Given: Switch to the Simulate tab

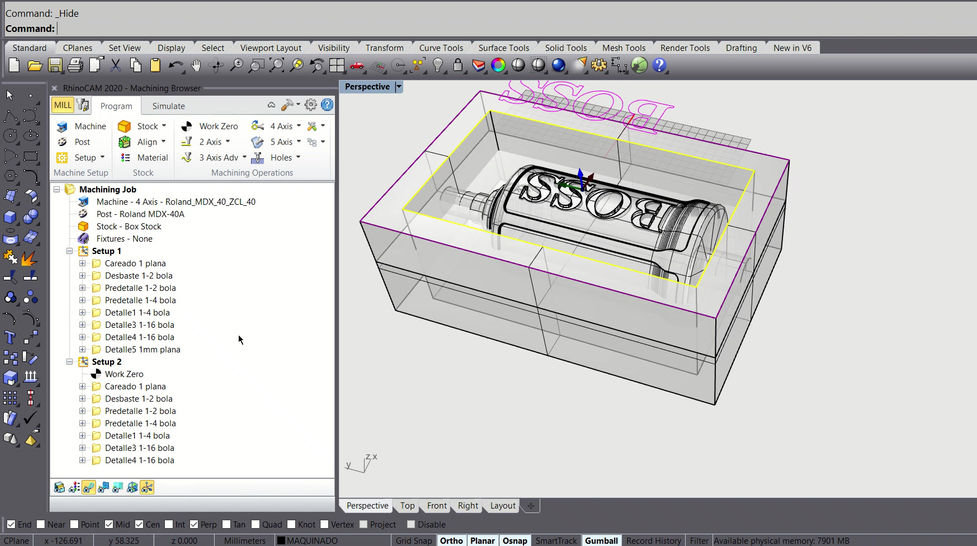Looking at the screenshot, I should coord(168,106).
